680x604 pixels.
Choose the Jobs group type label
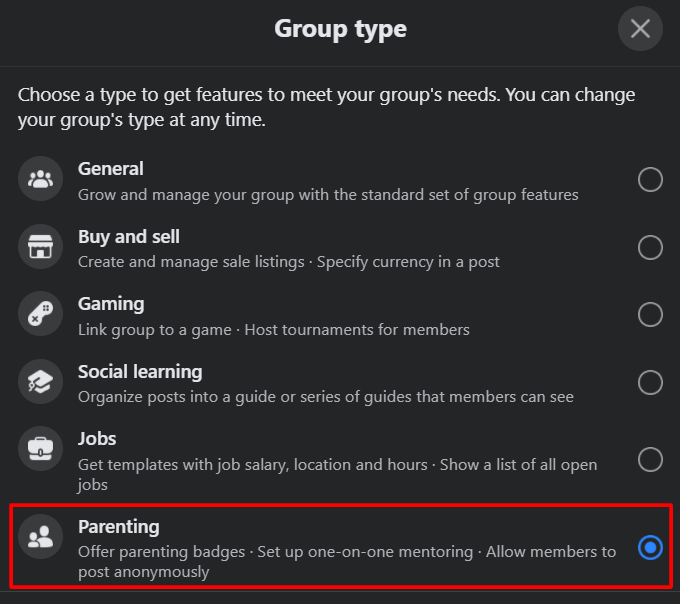pos(97,439)
